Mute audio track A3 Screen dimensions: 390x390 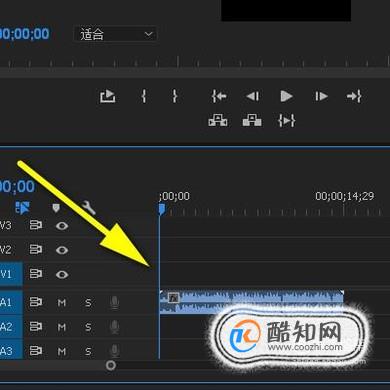click(62, 351)
